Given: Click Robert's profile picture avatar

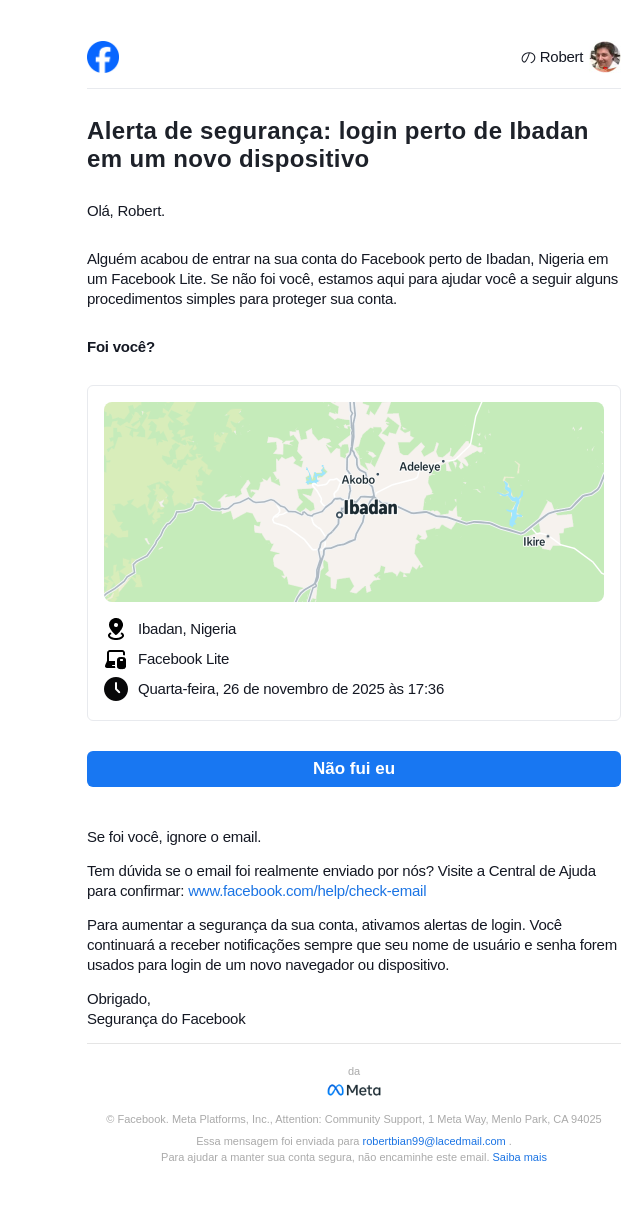Looking at the screenshot, I should (x=604, y=57).
